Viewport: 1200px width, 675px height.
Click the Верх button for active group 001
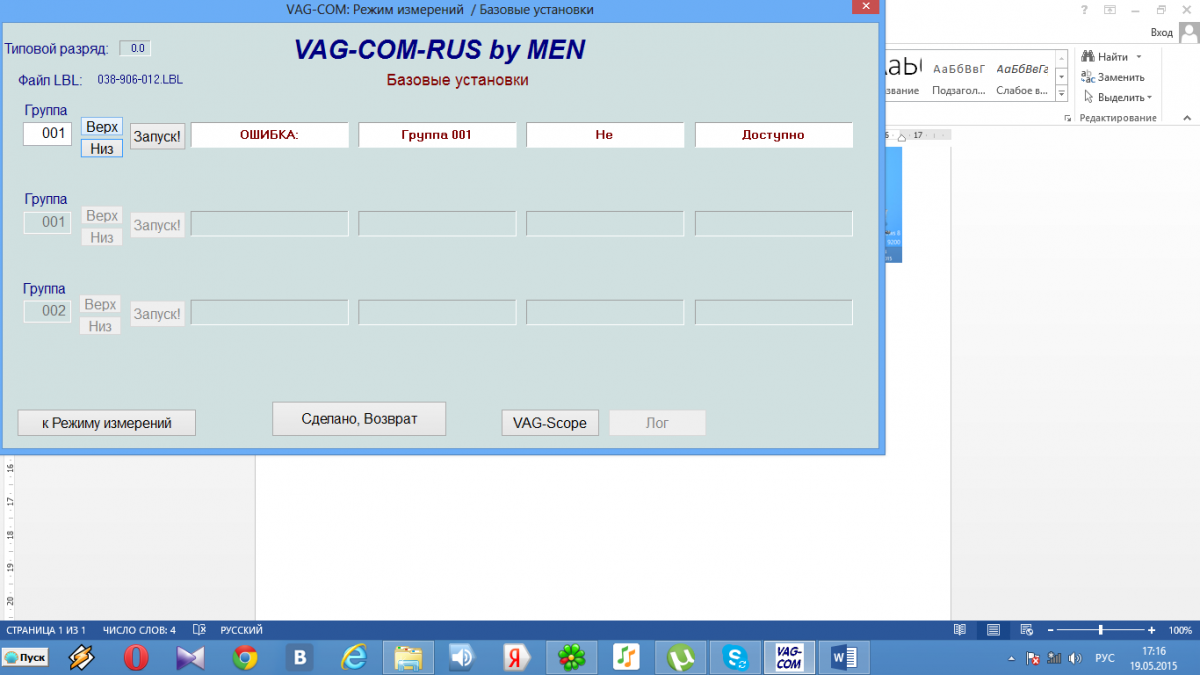(102, 127)
